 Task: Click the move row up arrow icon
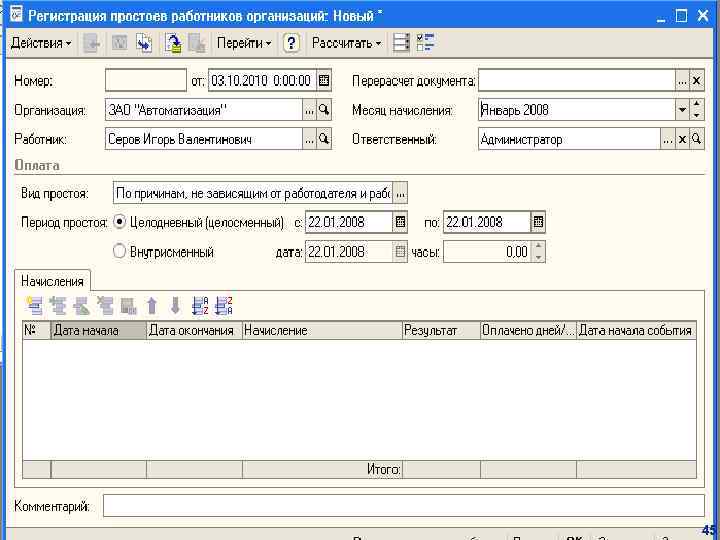click(152, 306)
